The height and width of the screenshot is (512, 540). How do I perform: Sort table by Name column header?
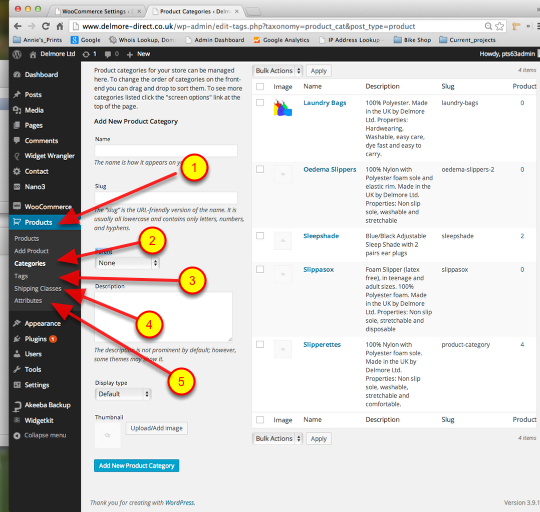coord(312,86)
